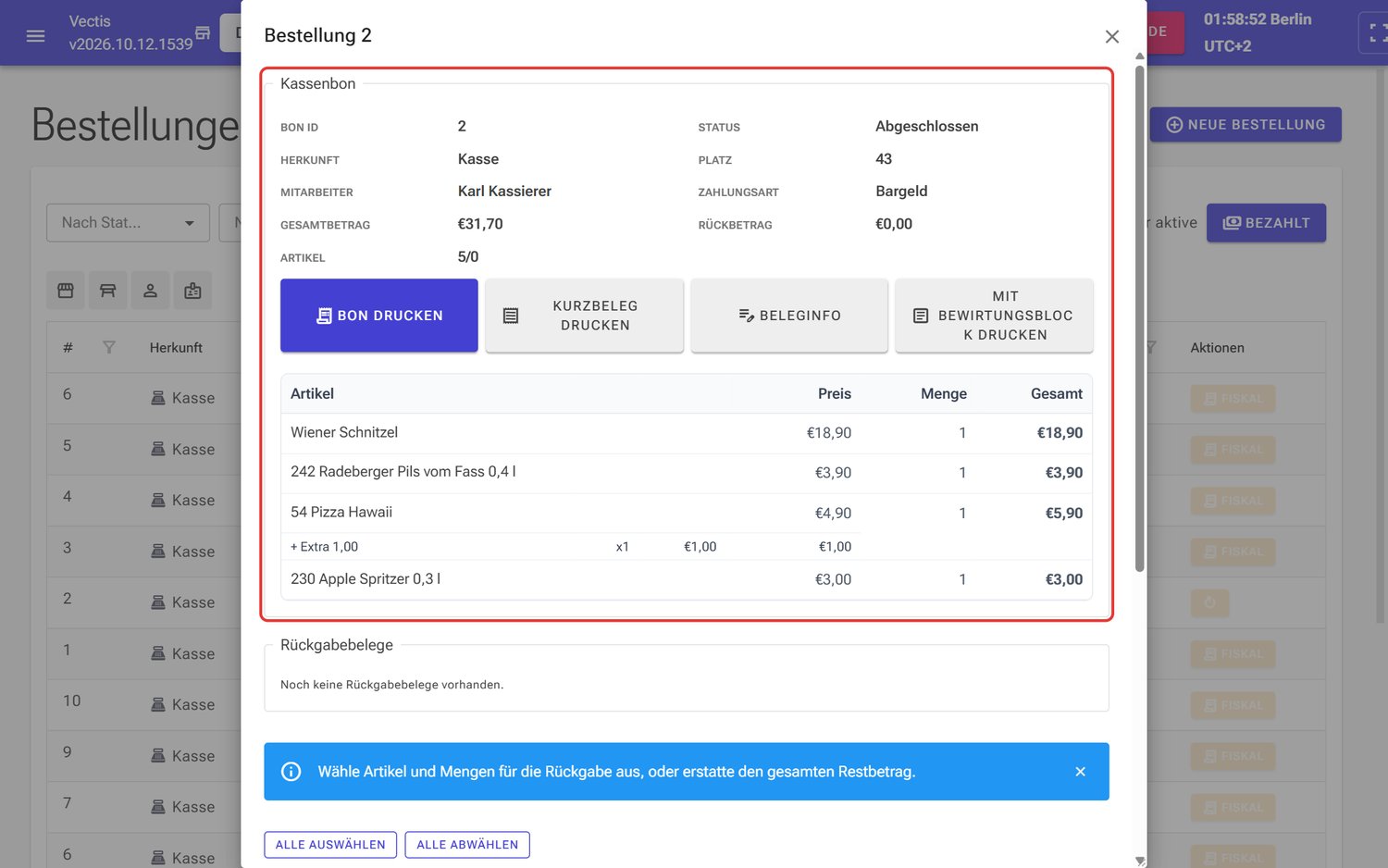Image resolution: width=1388 pixels, height=868 pixels.
Task: Click the round action icon in order row 2
Action: pyautogui.click(x=1209, y=603)
